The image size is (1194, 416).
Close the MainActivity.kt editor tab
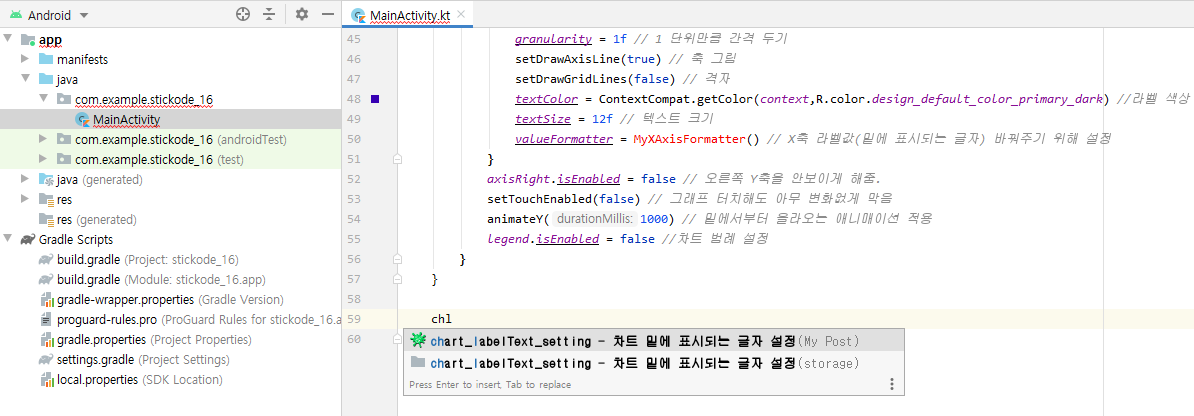pos(461,15)
